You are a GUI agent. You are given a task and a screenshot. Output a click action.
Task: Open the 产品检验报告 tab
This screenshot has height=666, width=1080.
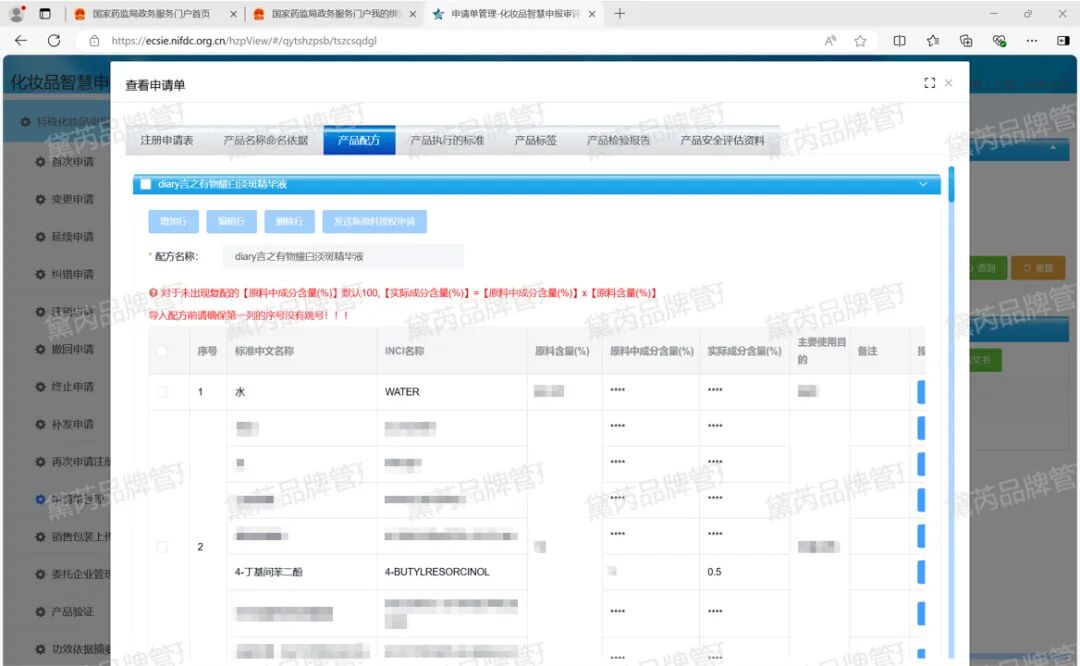(618, 141)
